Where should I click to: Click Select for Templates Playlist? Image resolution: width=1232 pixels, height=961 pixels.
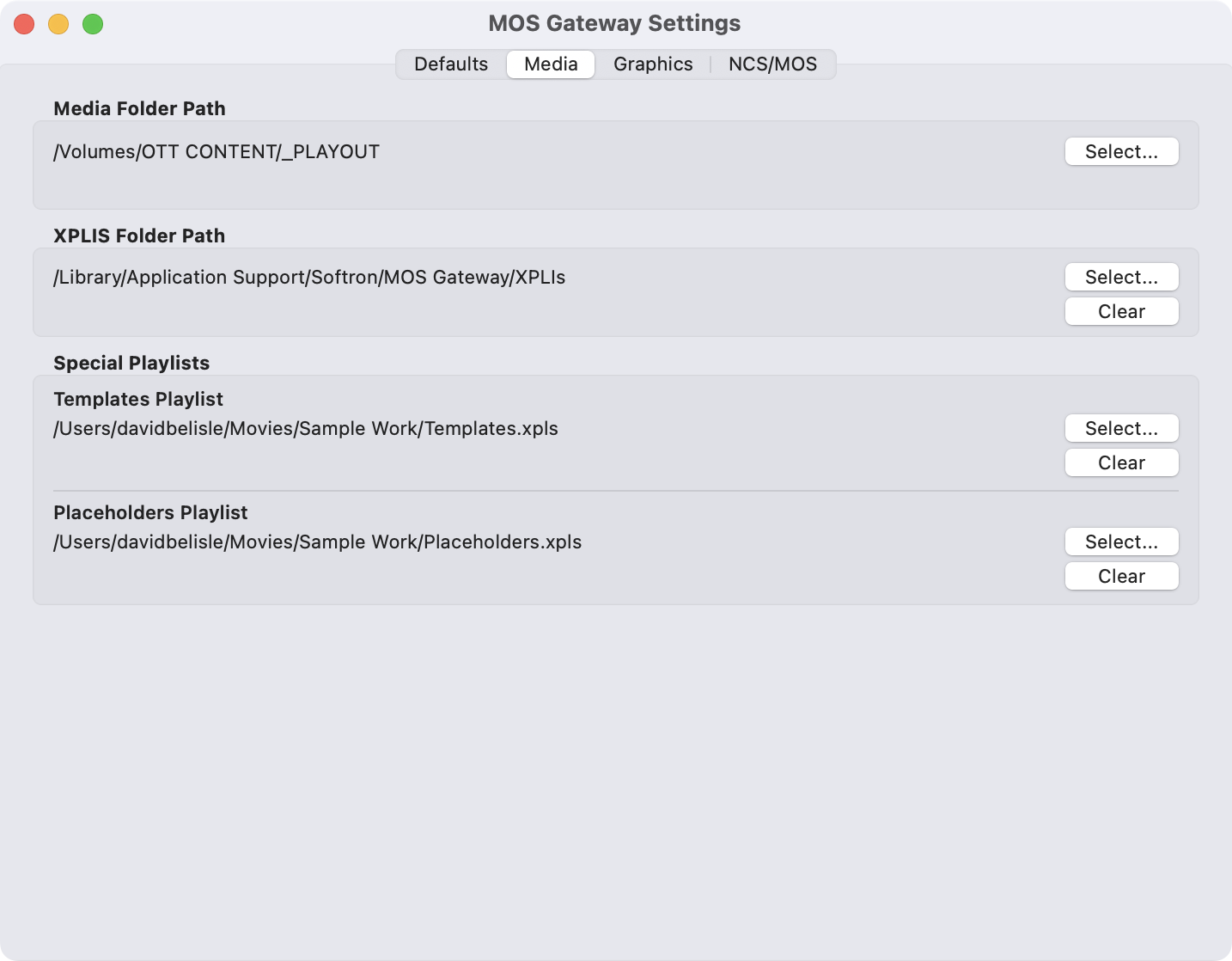pyautogui.click(x=1121, y=428)
